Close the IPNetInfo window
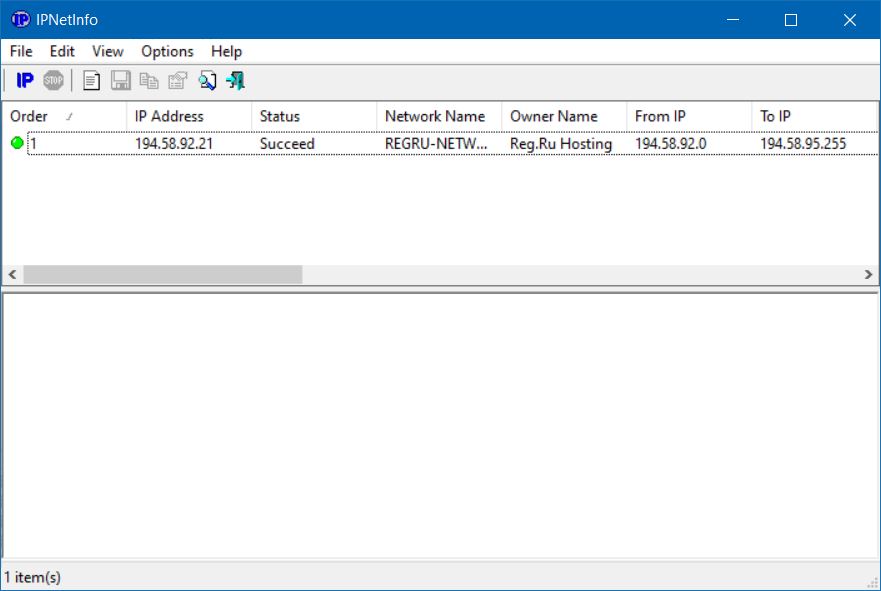Image resolution: width=881 pixels, height=591 pixels. tap(850, 20)
